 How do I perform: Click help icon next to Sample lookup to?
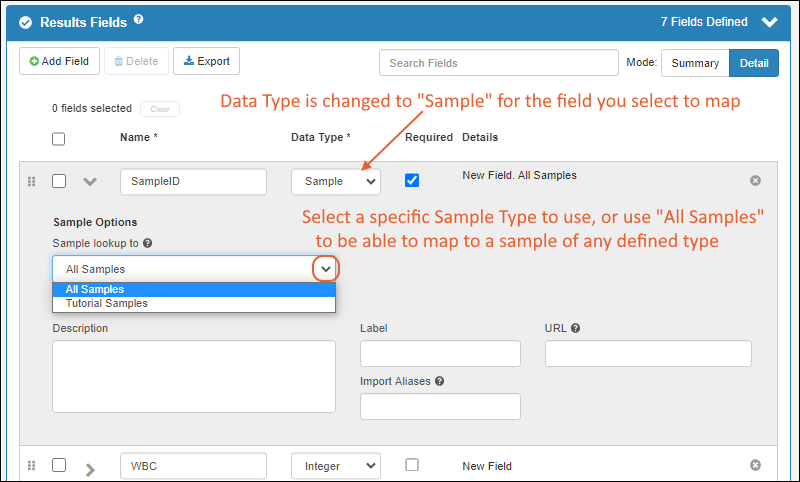click(147, 243)
